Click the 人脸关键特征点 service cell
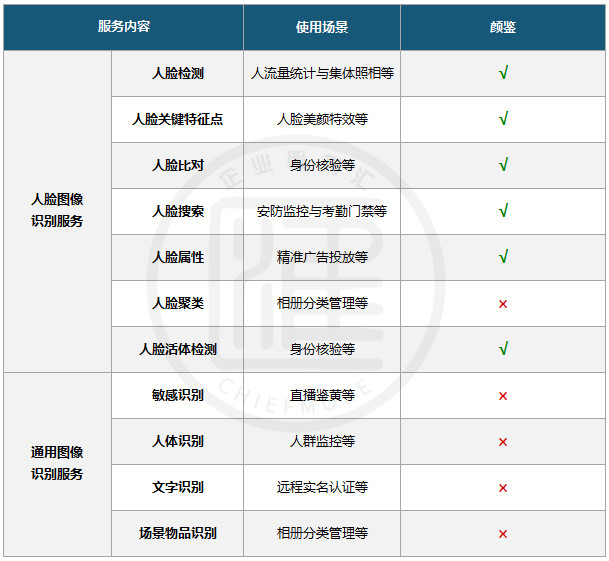 tap(177, 119)
